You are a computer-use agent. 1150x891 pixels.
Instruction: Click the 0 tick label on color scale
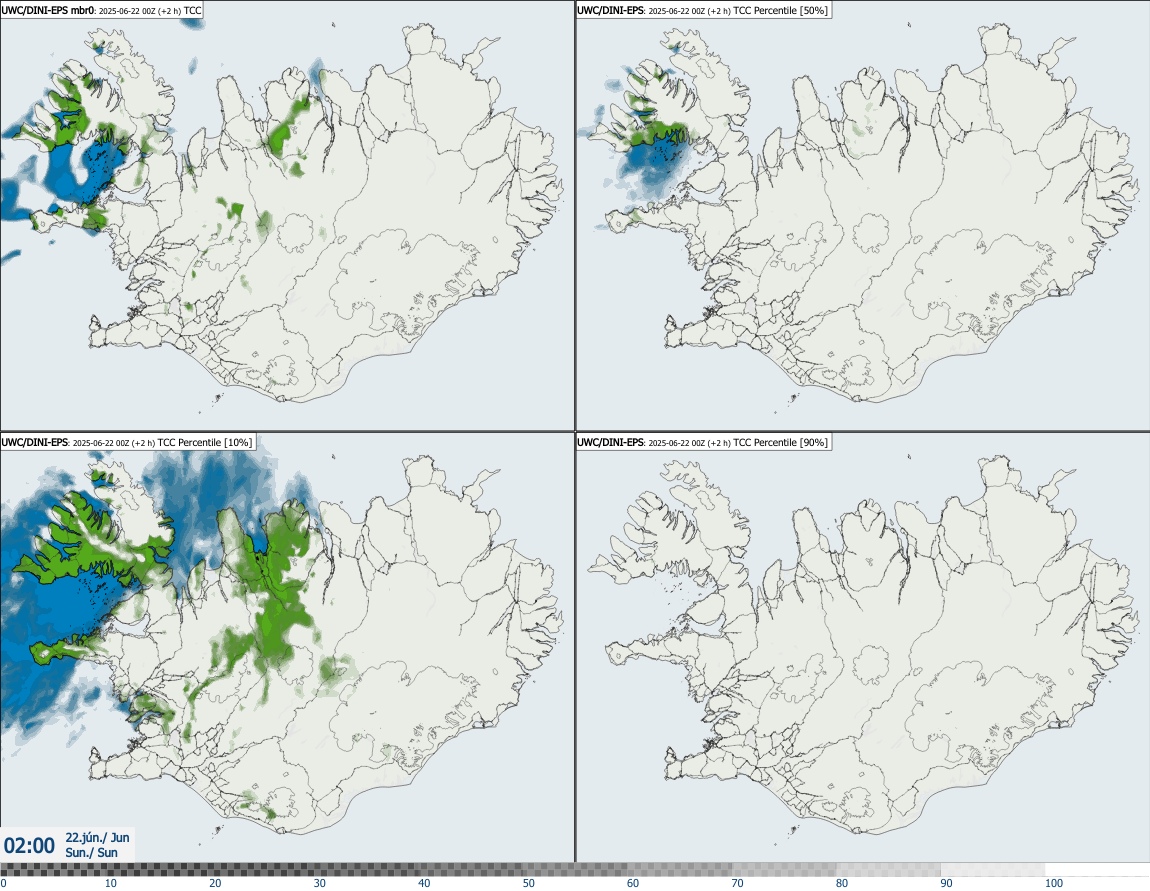pos(4,884)
